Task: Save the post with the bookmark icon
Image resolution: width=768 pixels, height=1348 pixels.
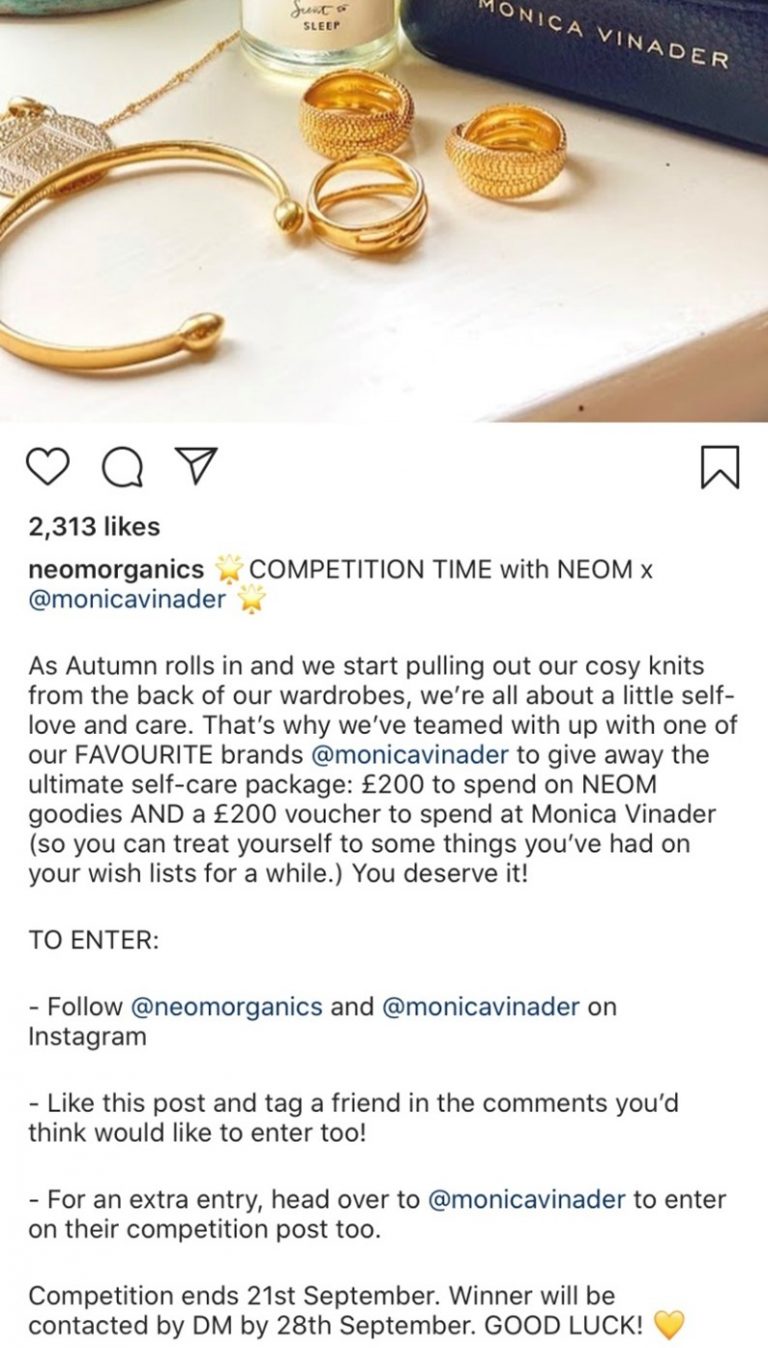Action: pyautogui.click(x=720, y=468)
